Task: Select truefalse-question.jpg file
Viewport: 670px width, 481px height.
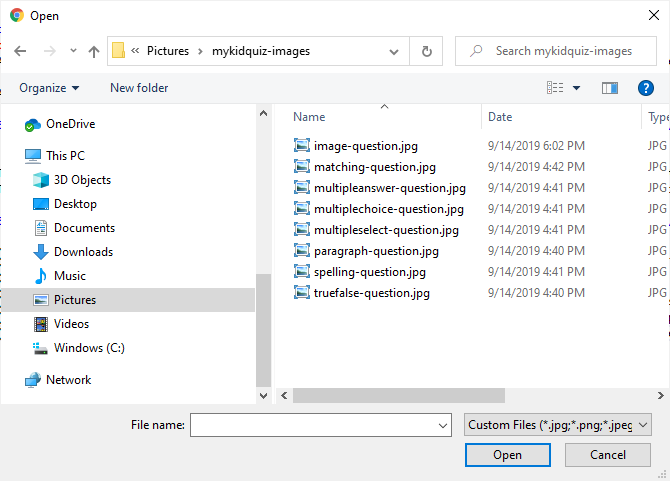Action: pyautogui.click(x=371, y=293)
